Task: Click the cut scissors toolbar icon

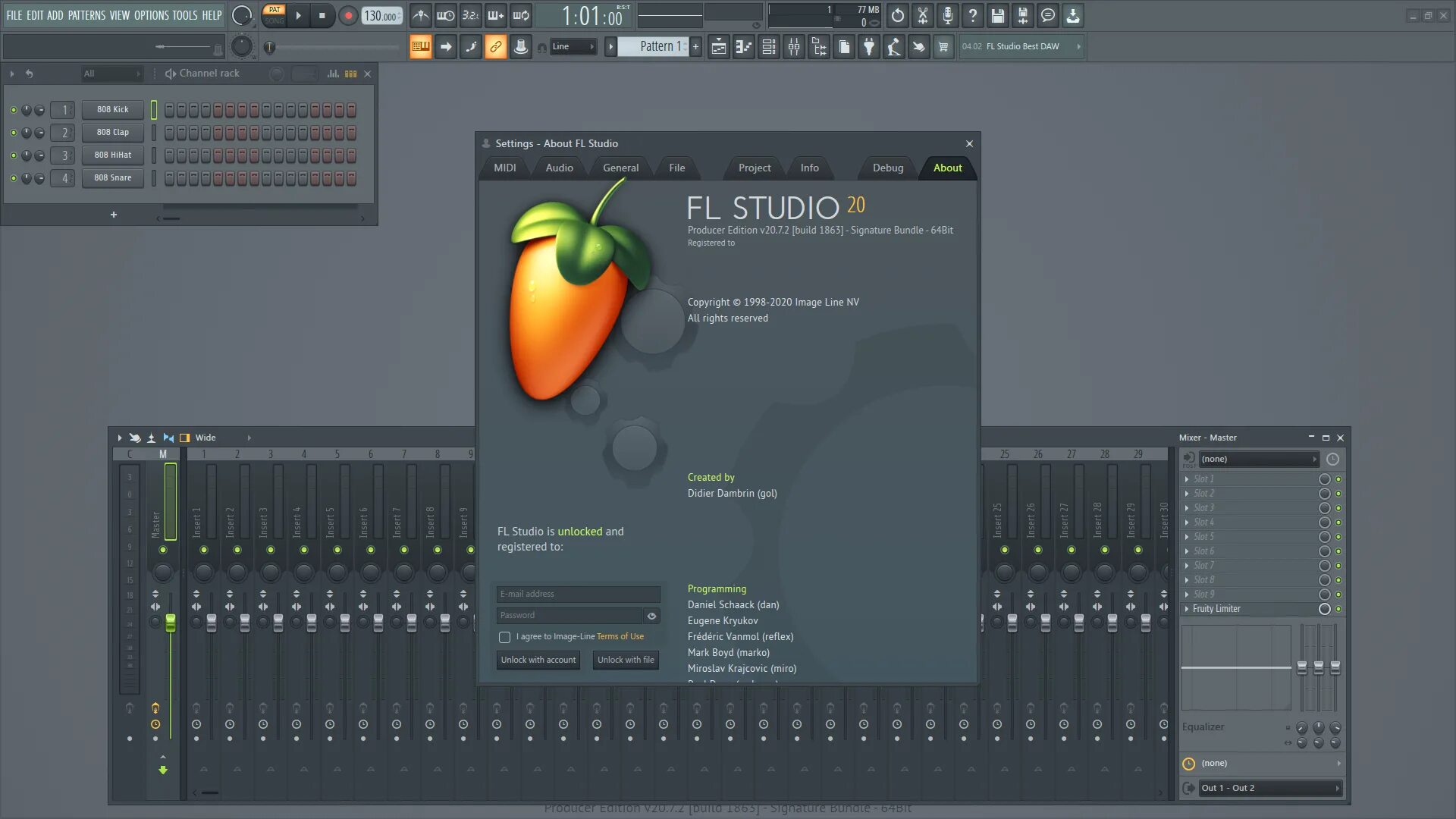Action: 923,15
